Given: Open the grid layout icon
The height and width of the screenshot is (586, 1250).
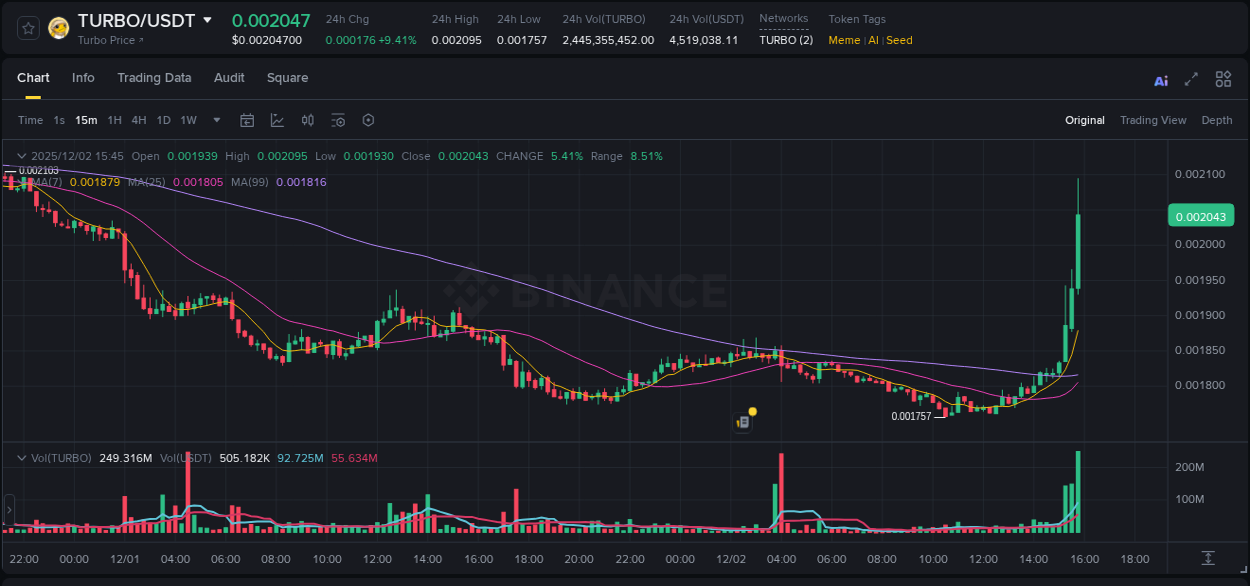Looking at the screenshot, I should (1223, 79).
